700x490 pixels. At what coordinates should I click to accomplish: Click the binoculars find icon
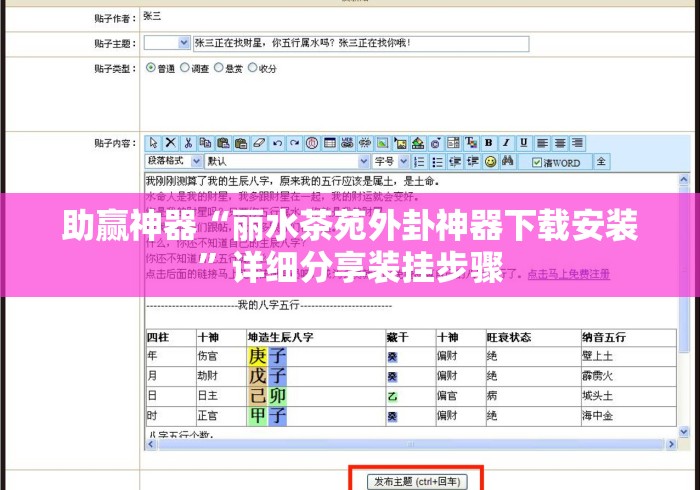coord(508,162)
